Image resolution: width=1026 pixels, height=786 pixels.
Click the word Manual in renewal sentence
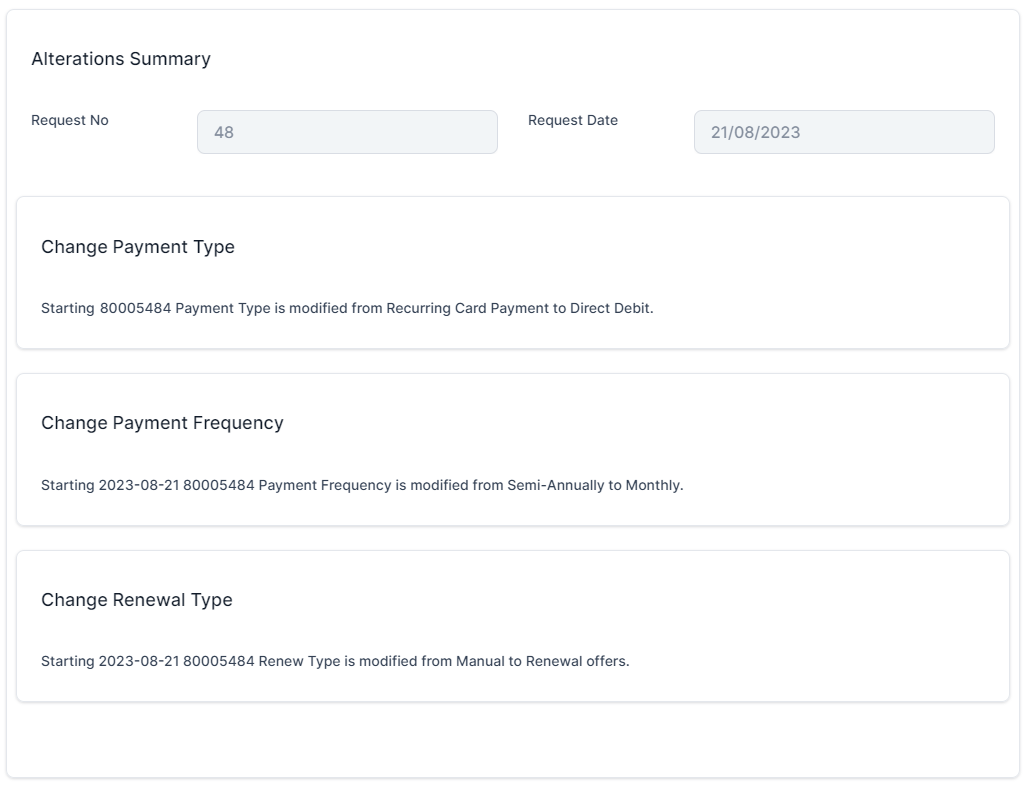[480, 661]
